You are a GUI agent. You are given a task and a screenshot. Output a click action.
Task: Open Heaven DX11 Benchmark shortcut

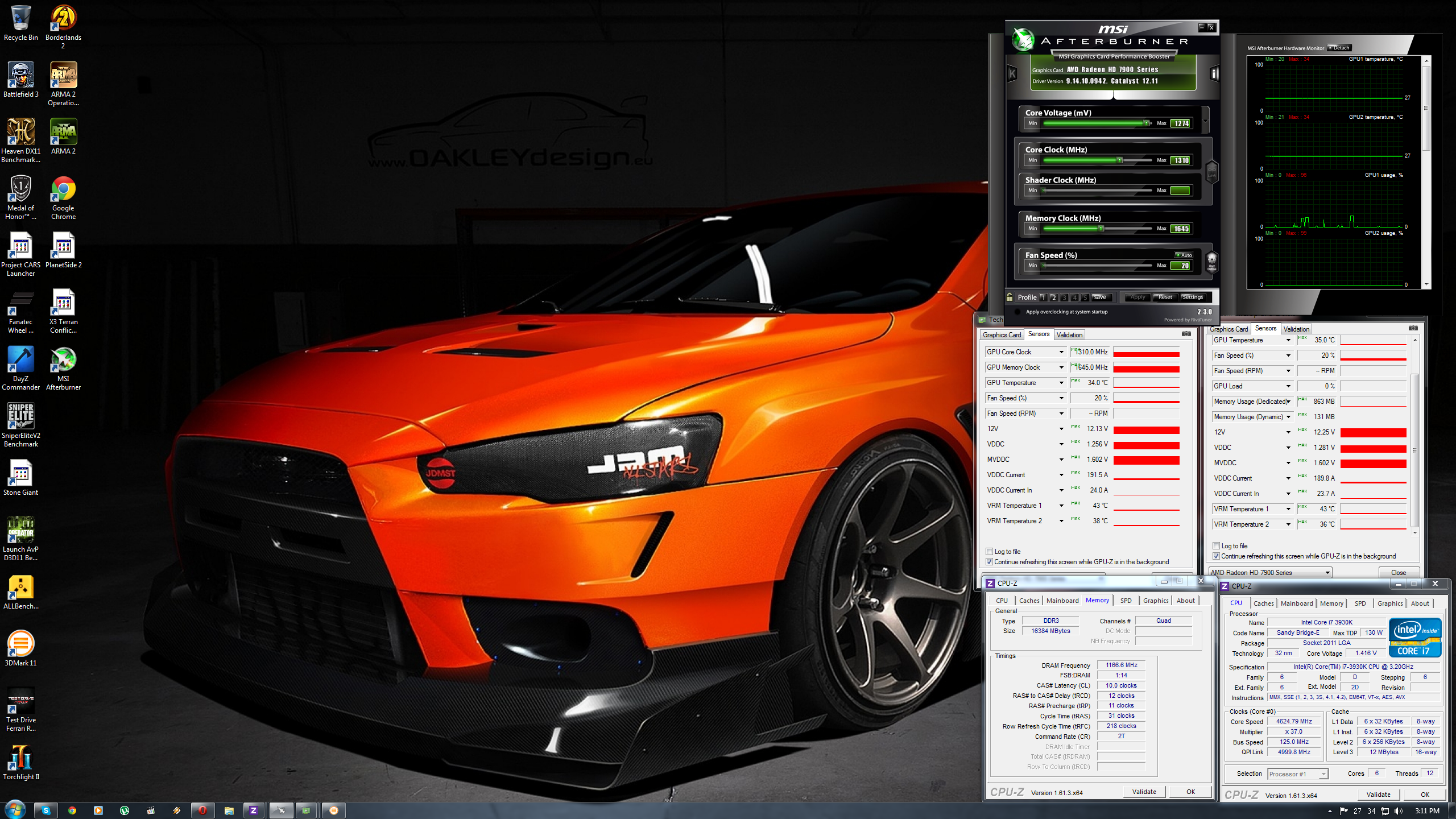(21, 140)
